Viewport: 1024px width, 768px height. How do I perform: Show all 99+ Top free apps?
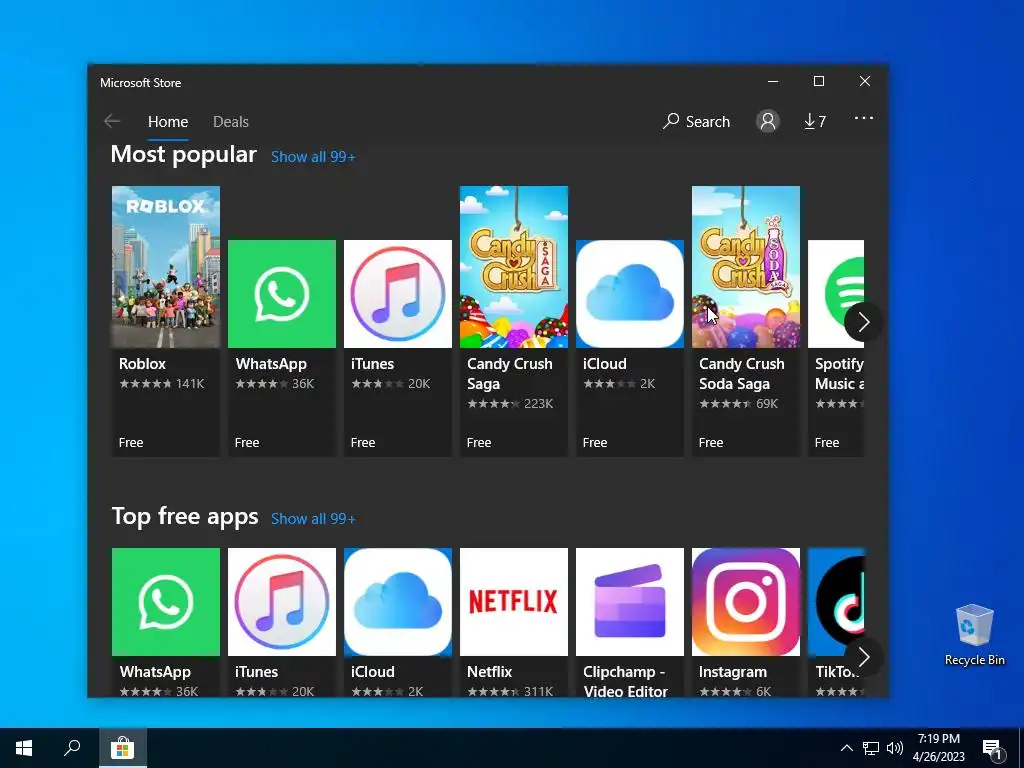point(313,519)
